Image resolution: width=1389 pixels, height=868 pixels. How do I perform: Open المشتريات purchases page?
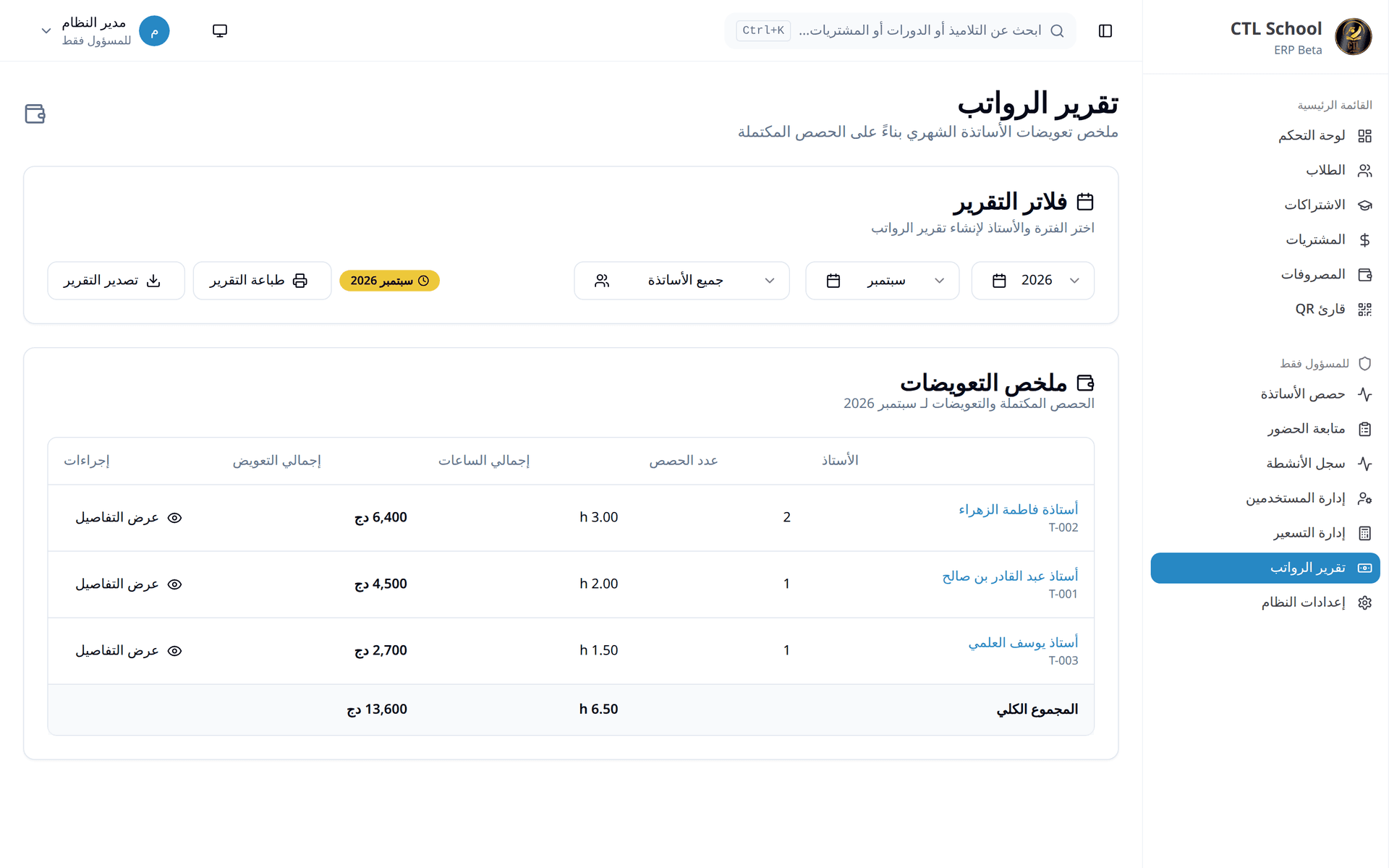(1265, 240)
